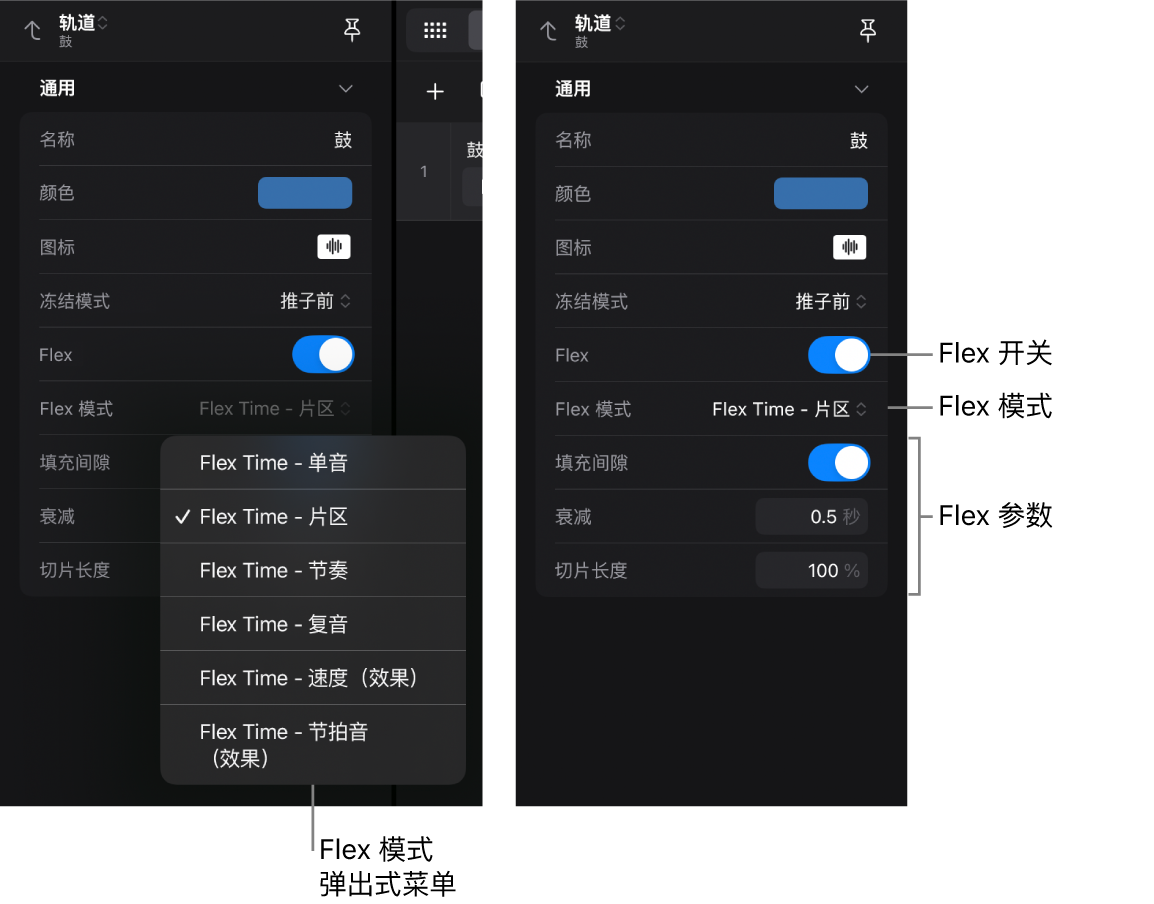Screen dimensions: 1154x904
Task: Collapse the 通用 section
Action: (345, 88)
